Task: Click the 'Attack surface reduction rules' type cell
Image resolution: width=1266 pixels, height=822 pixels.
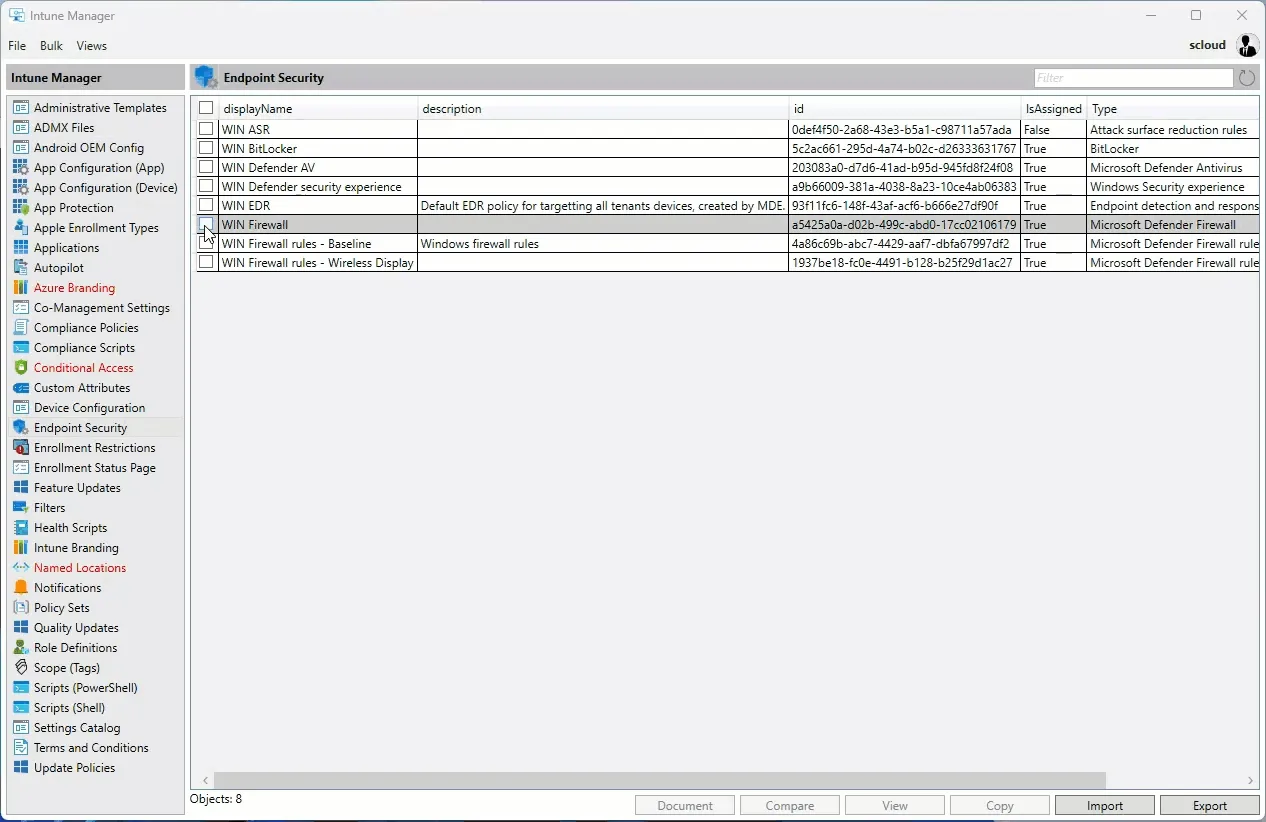Action: [x=1173, y=130]
